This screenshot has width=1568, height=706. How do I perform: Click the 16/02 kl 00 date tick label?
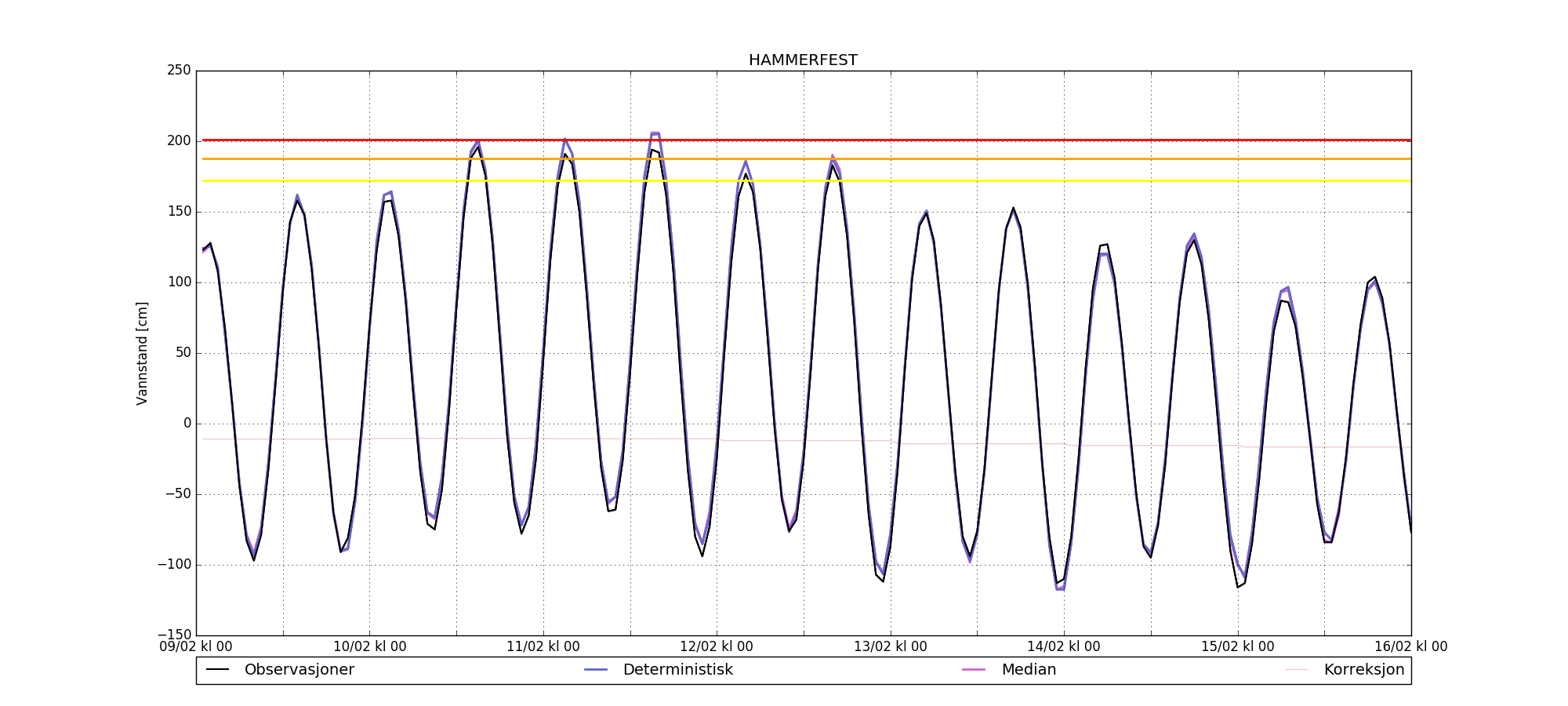pos(1411,647)
